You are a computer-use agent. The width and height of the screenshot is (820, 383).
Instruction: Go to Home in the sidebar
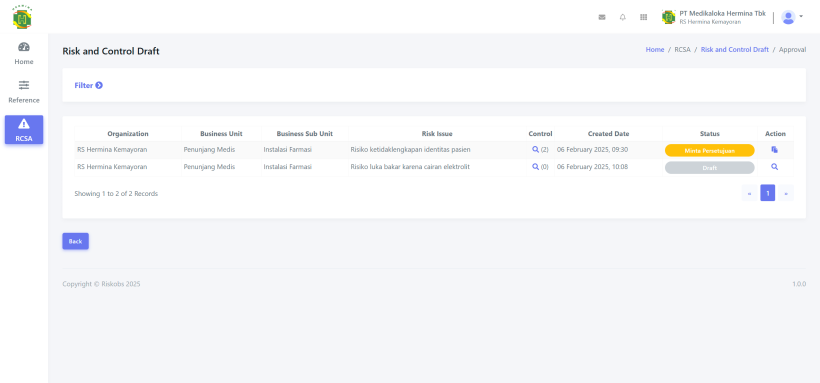click(24, 54)
